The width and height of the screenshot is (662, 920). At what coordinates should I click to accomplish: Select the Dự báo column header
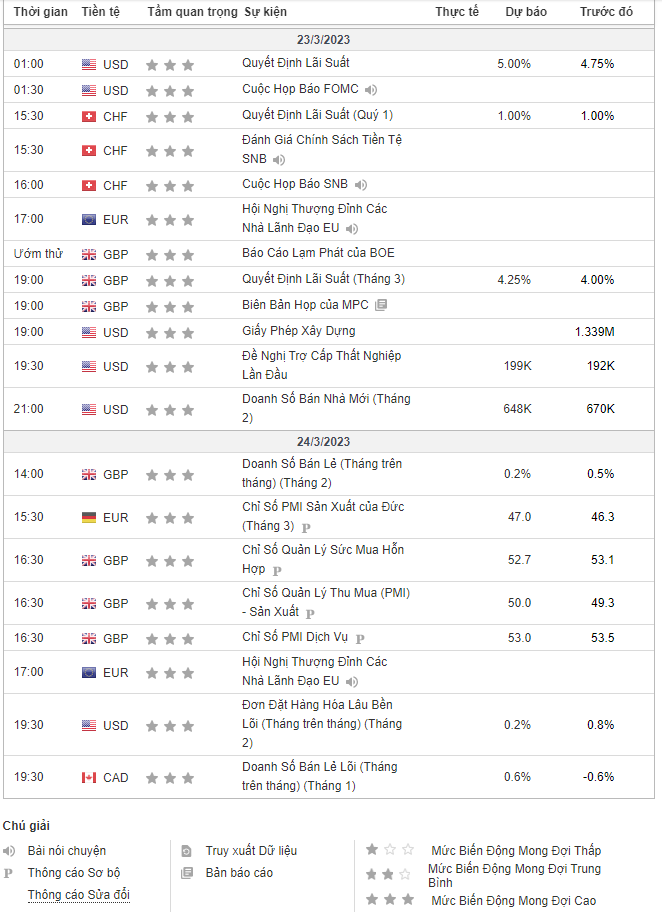pos(526,12)
